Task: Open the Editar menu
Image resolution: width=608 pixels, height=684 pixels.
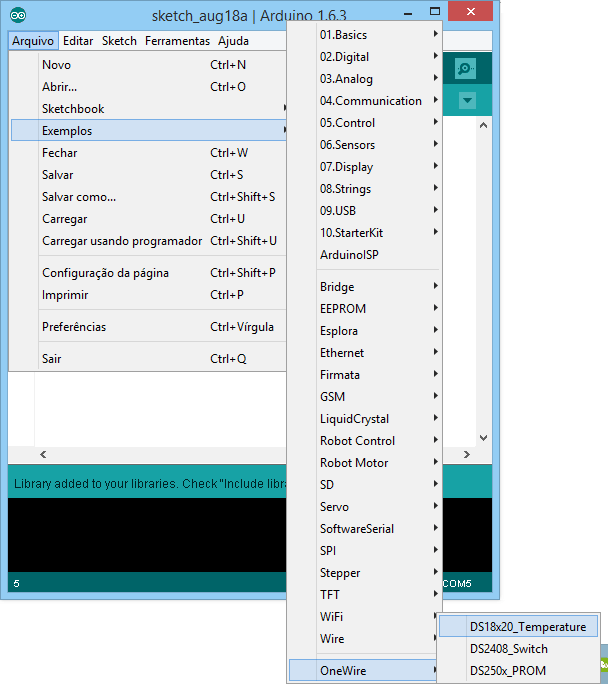Action: [x=78, y=41]
